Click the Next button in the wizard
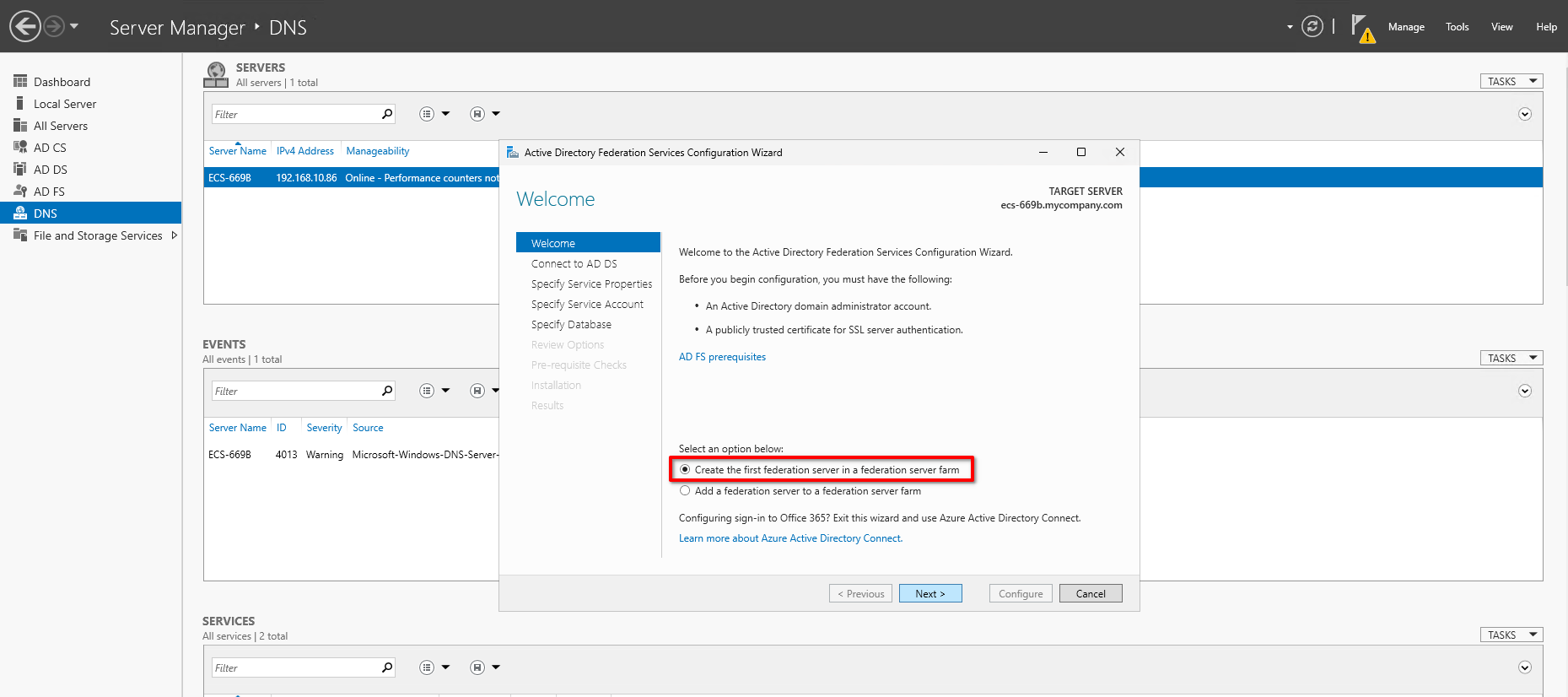The image size is (1568, 697). (x=929, y=593)
